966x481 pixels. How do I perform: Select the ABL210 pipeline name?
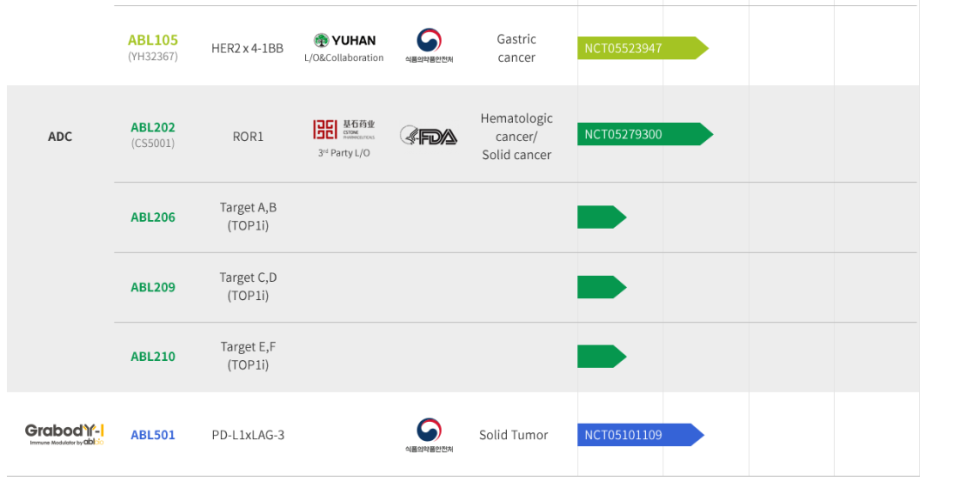click(153, 357)
